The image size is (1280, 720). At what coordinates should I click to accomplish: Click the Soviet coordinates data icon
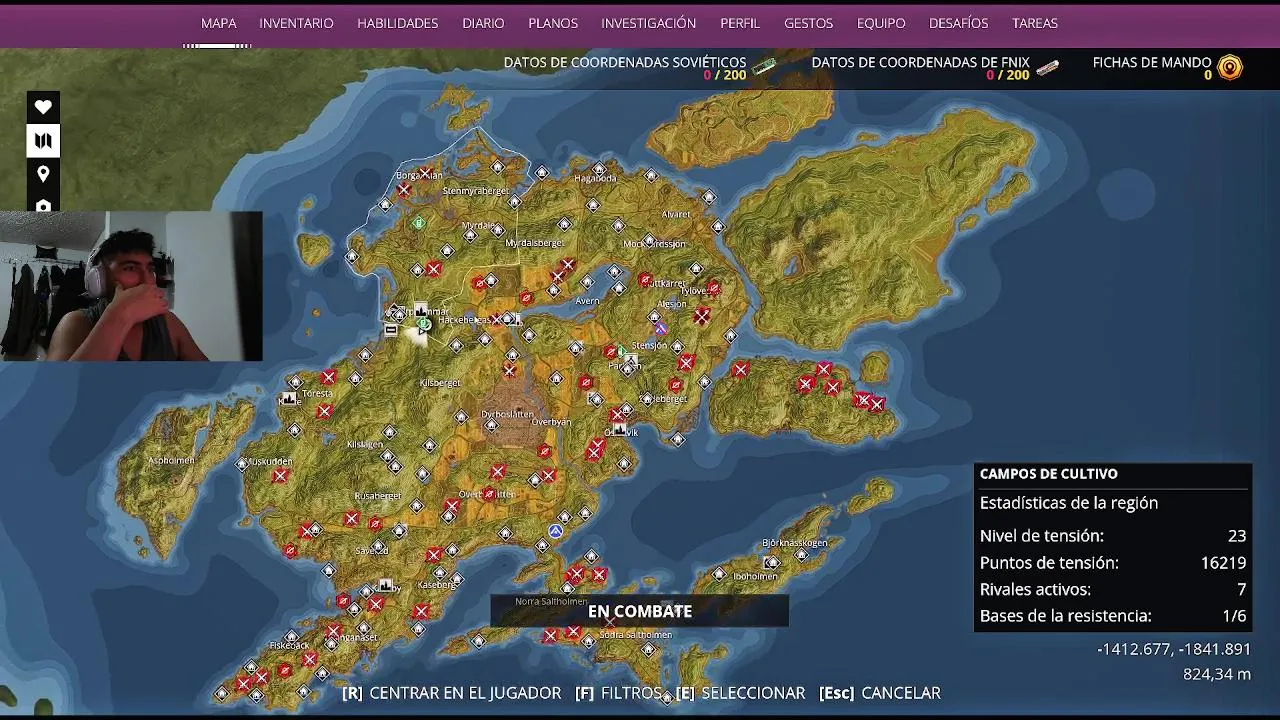[x=764, y=67]
